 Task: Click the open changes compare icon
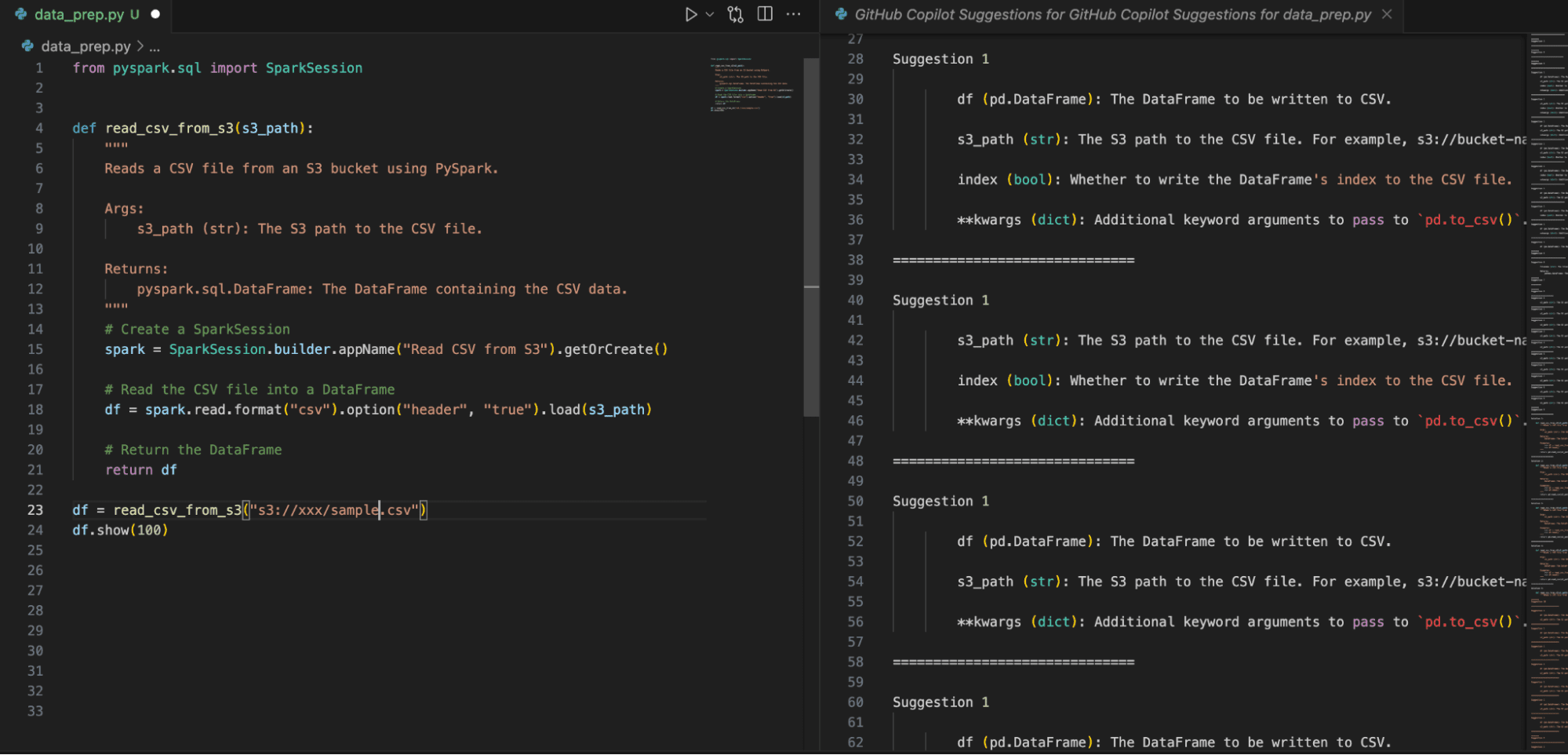point(735,14)
